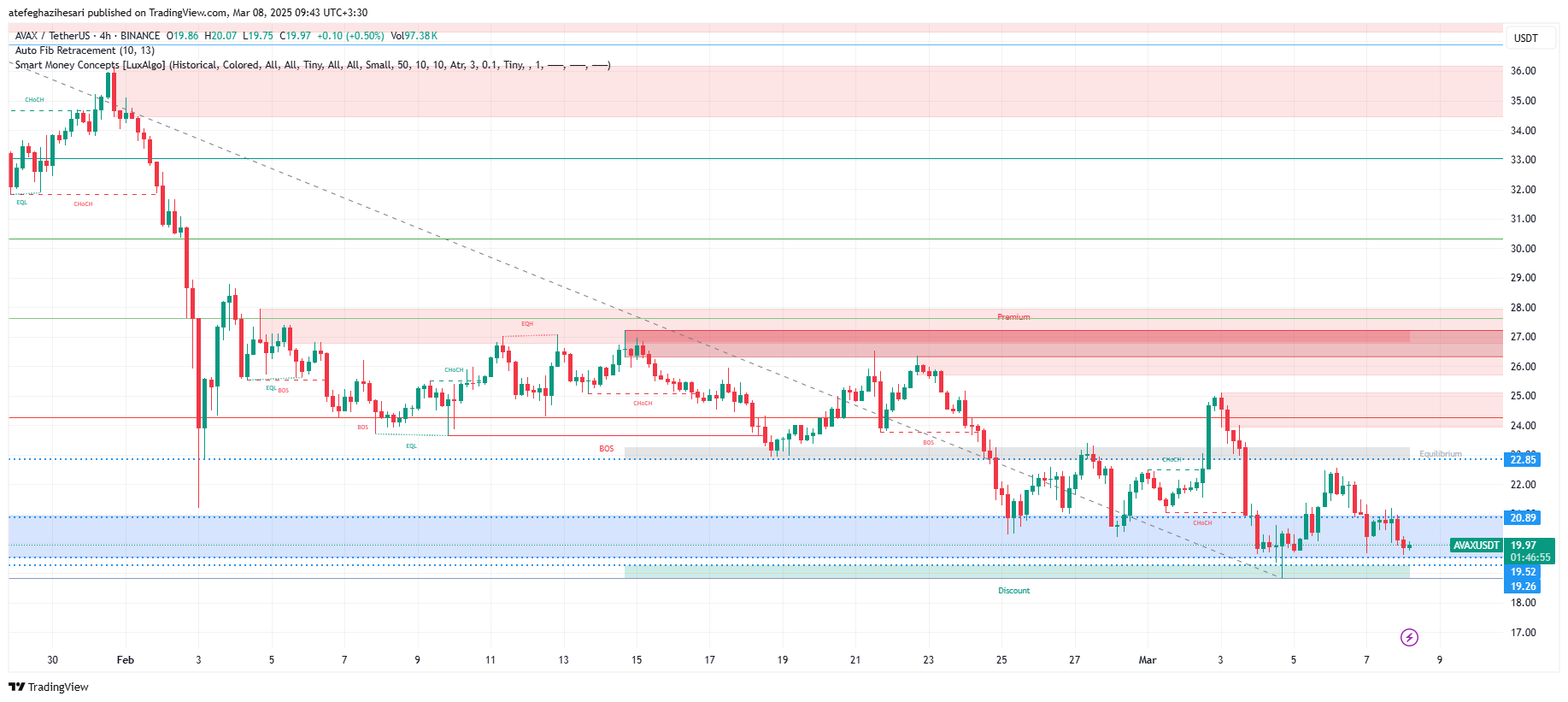Screen dimensions: 1568x702
Task: Click the 27 date label on the time axis
Action: [1075, 660]
